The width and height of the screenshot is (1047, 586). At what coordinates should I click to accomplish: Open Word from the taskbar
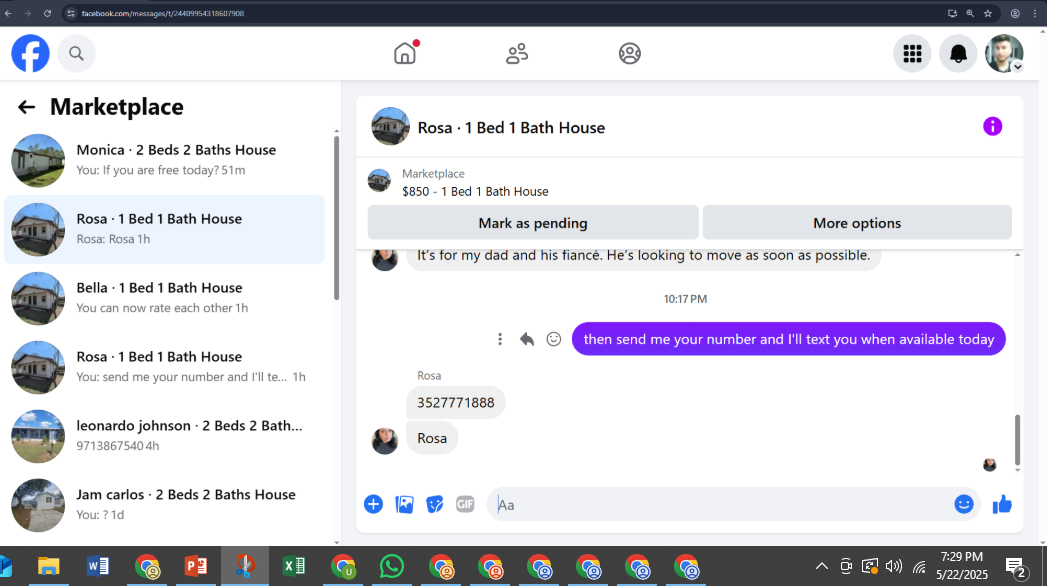tap(97, 567)
